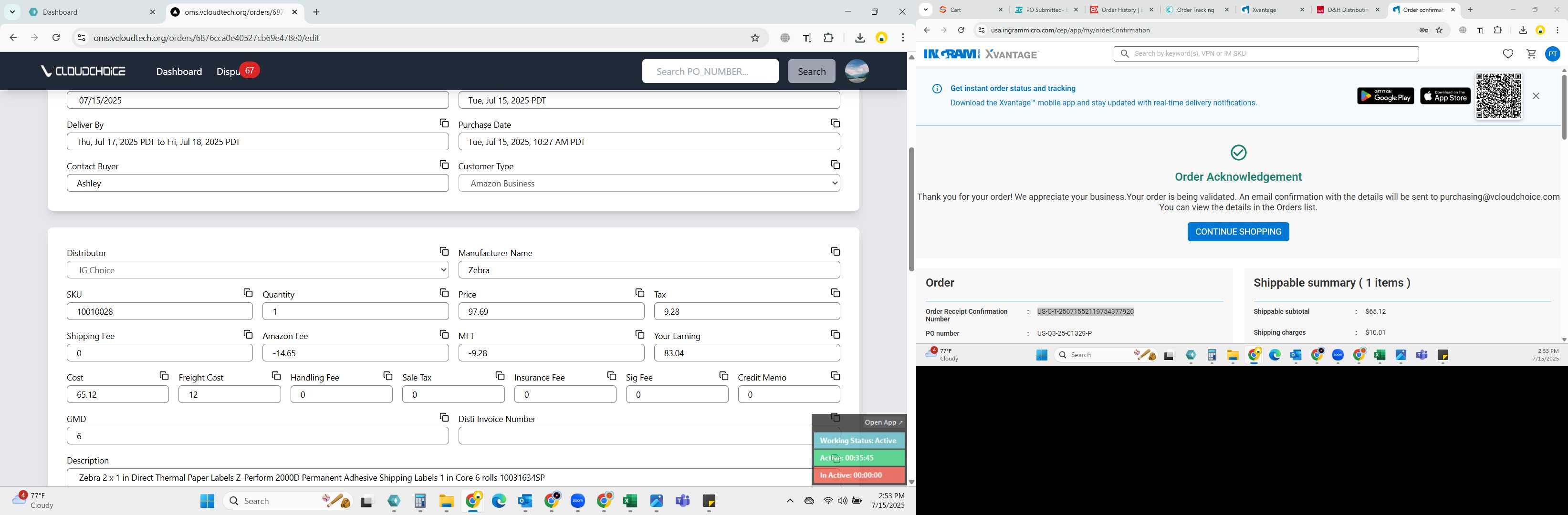Show hidden system tray icons chevron
Viewport: 1568px width, 515px height.
click(789, 501)
